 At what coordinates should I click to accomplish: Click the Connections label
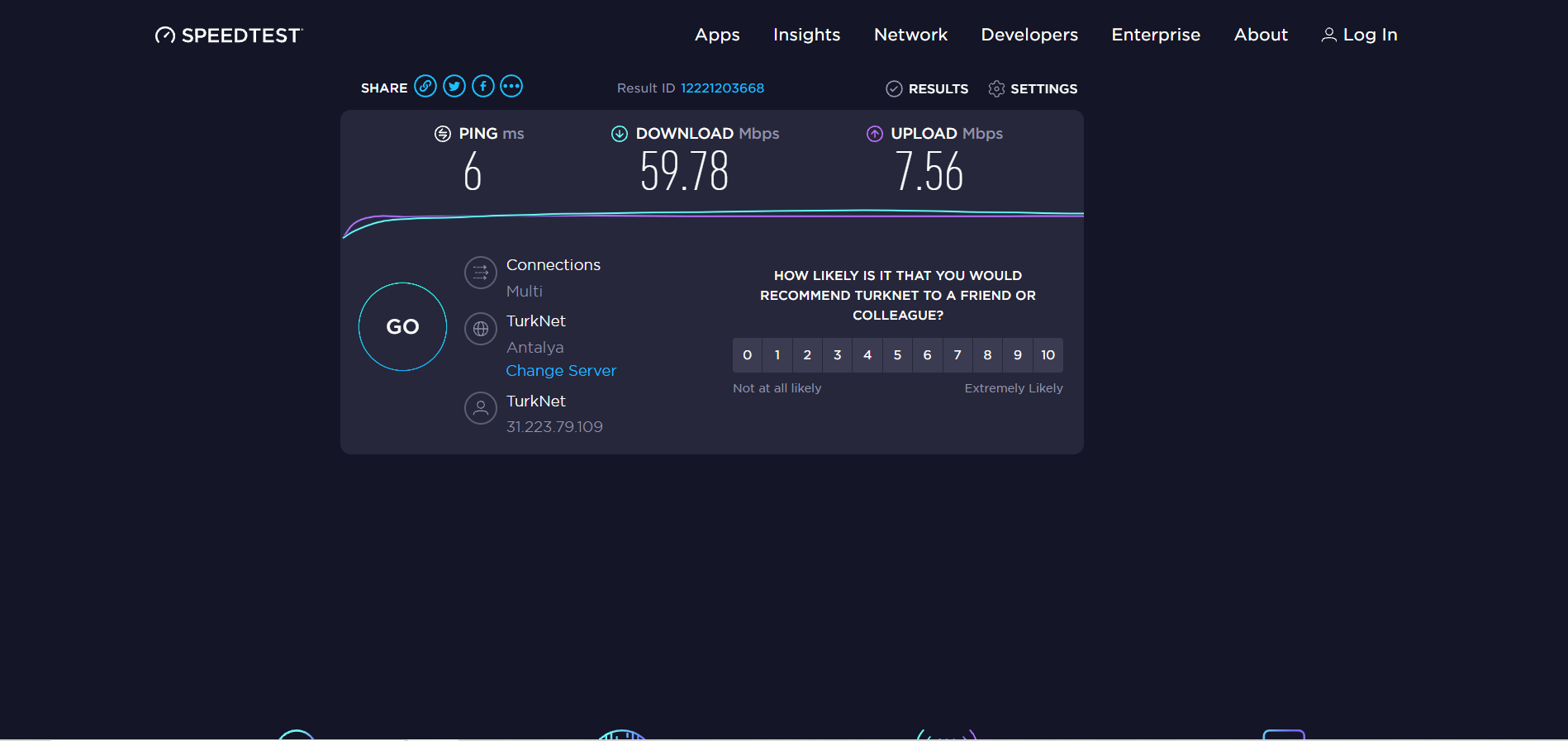[x=554, y=265]
